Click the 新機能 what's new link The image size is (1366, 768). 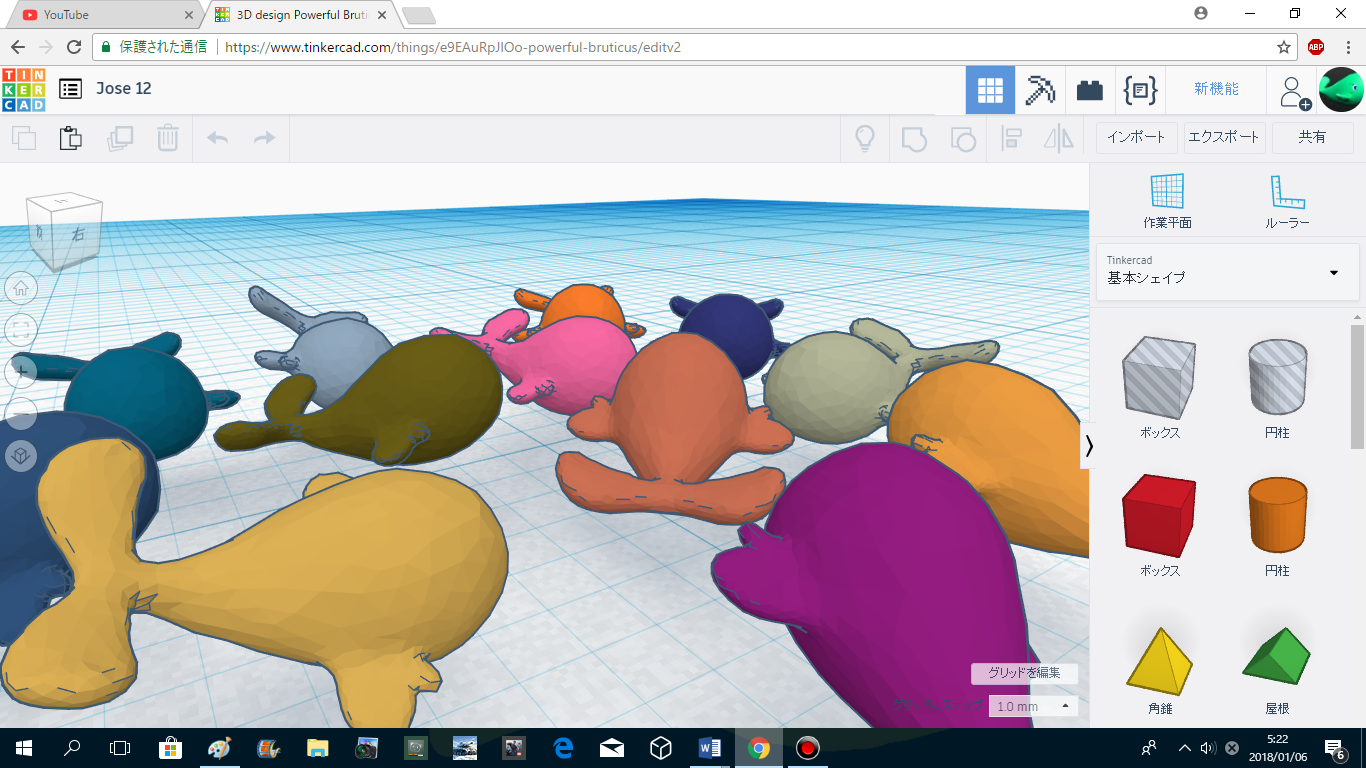pyautogui.click(x=1216, y=89)
